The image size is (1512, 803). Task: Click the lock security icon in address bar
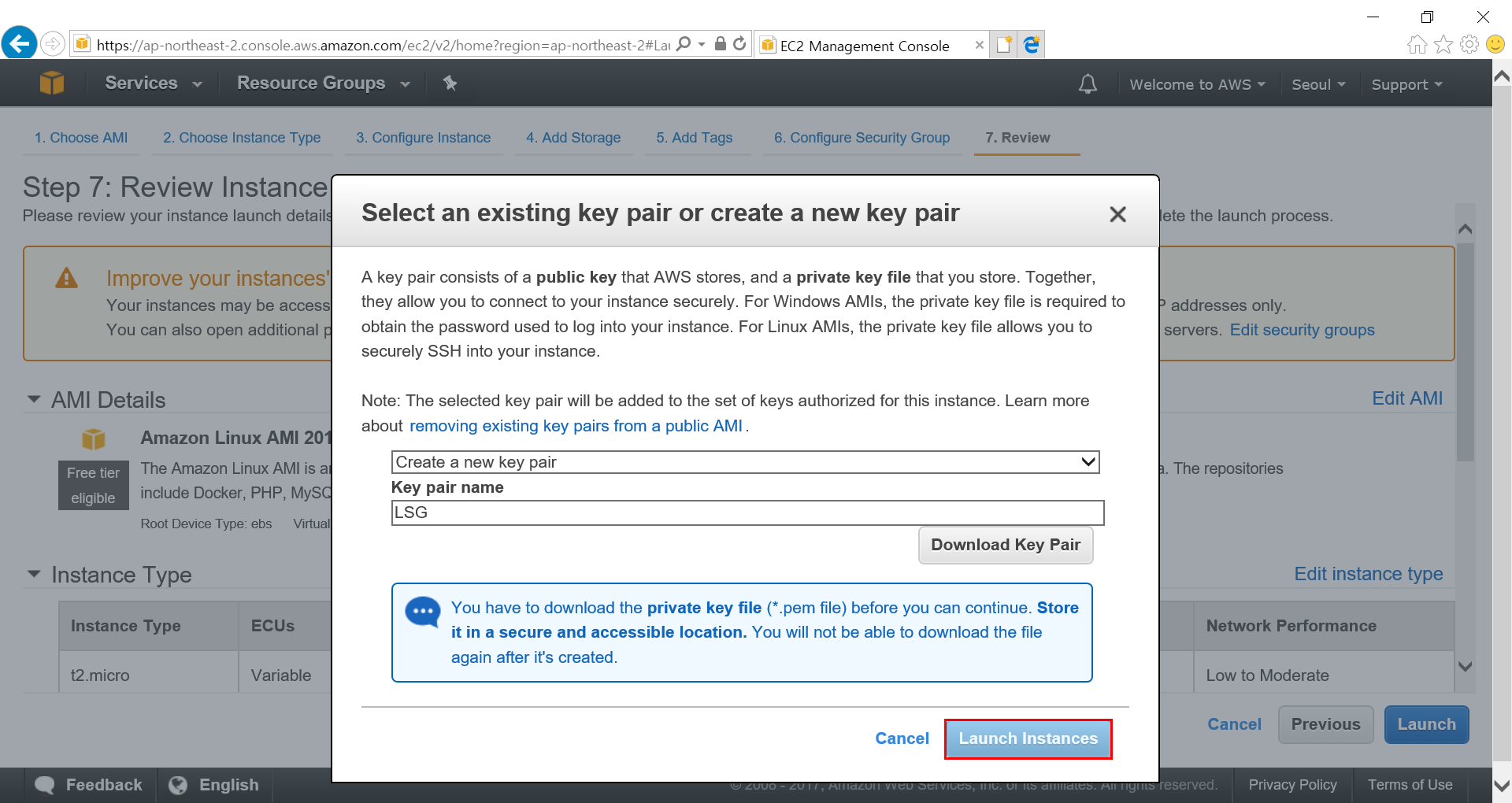tap(720, 44)
